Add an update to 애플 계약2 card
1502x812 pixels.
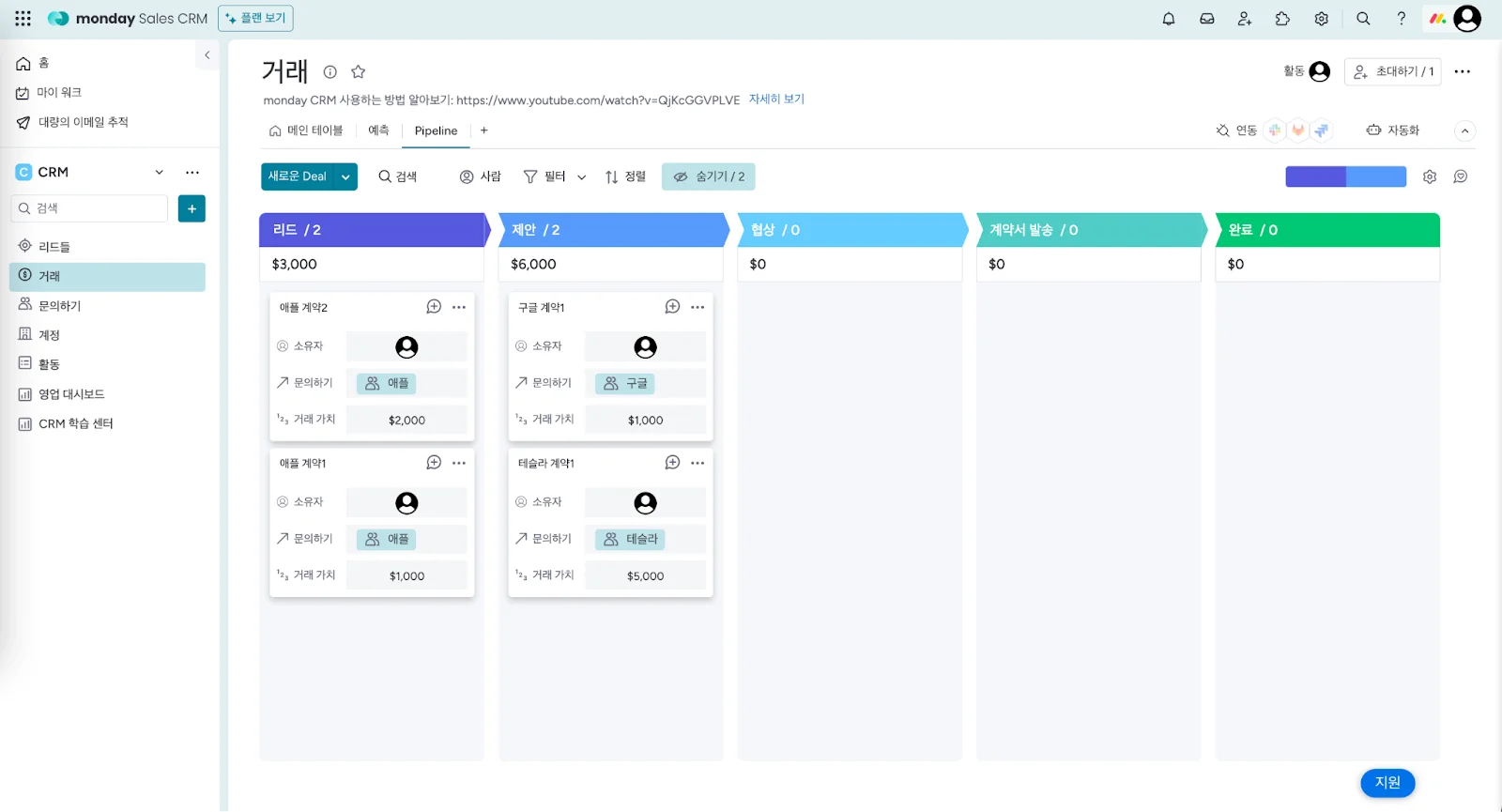pos(434,307)
